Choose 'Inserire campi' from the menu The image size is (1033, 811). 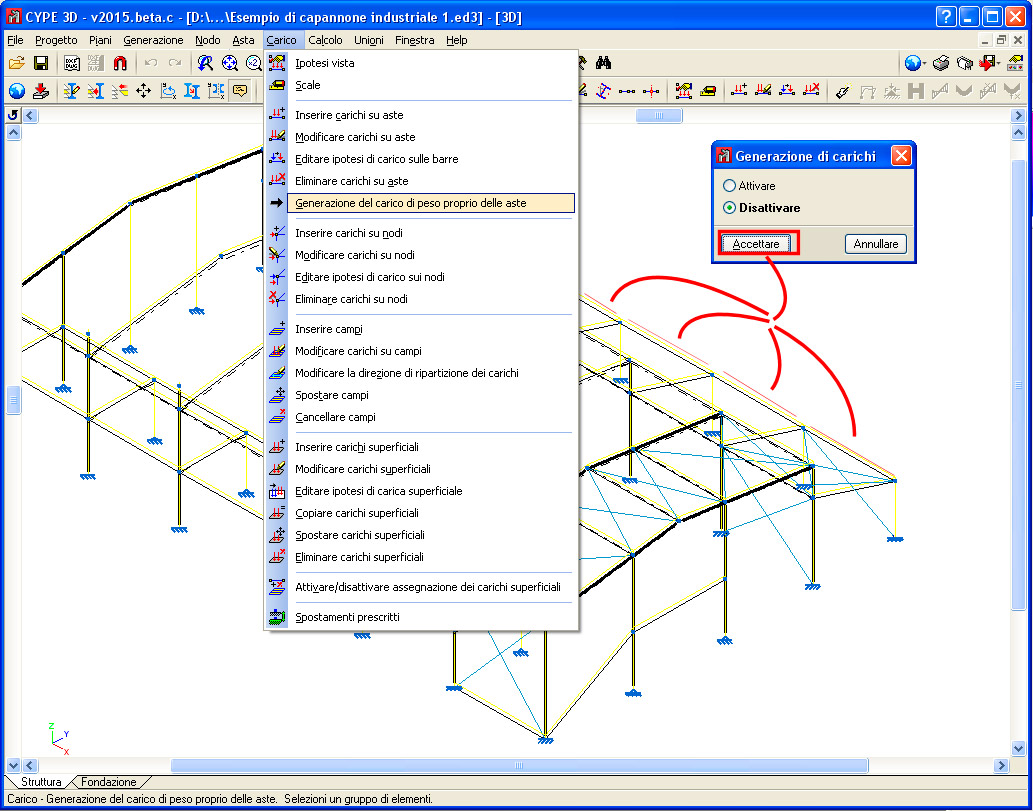421,329
